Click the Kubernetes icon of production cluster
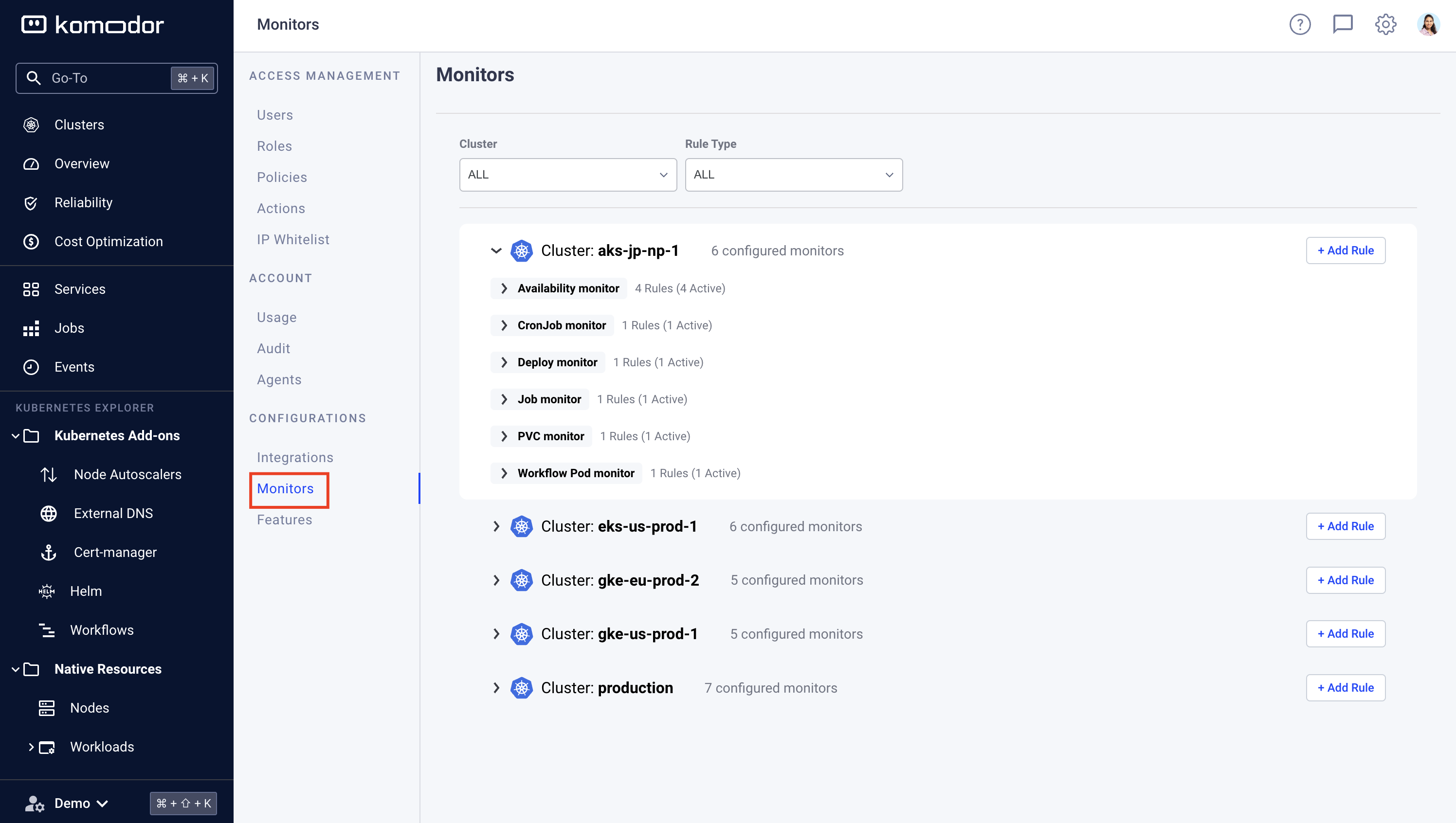 [521, 688]
